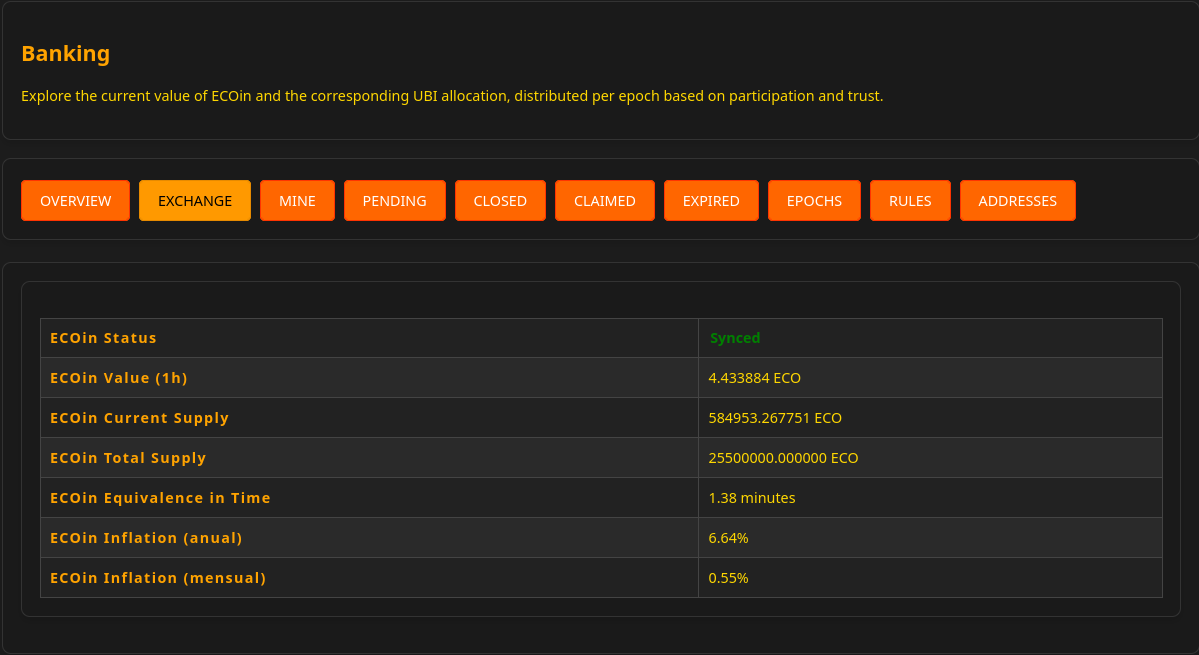
Task: Open the Overview tab
Action: (75, 201)
